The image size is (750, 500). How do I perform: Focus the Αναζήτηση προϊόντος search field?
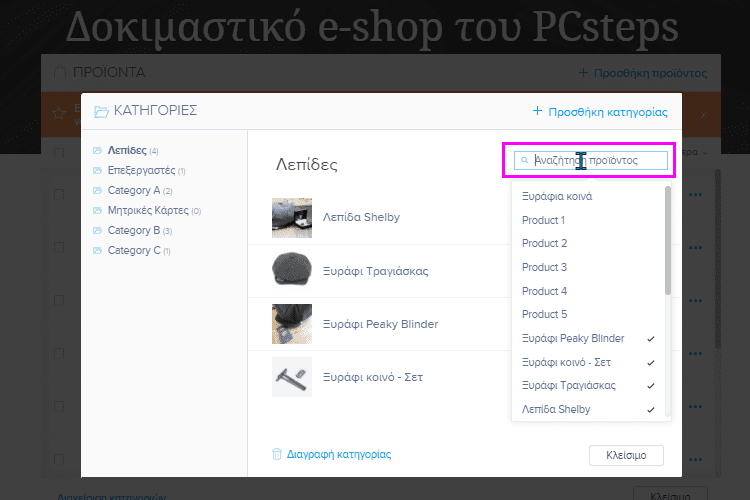pos(590,160)
